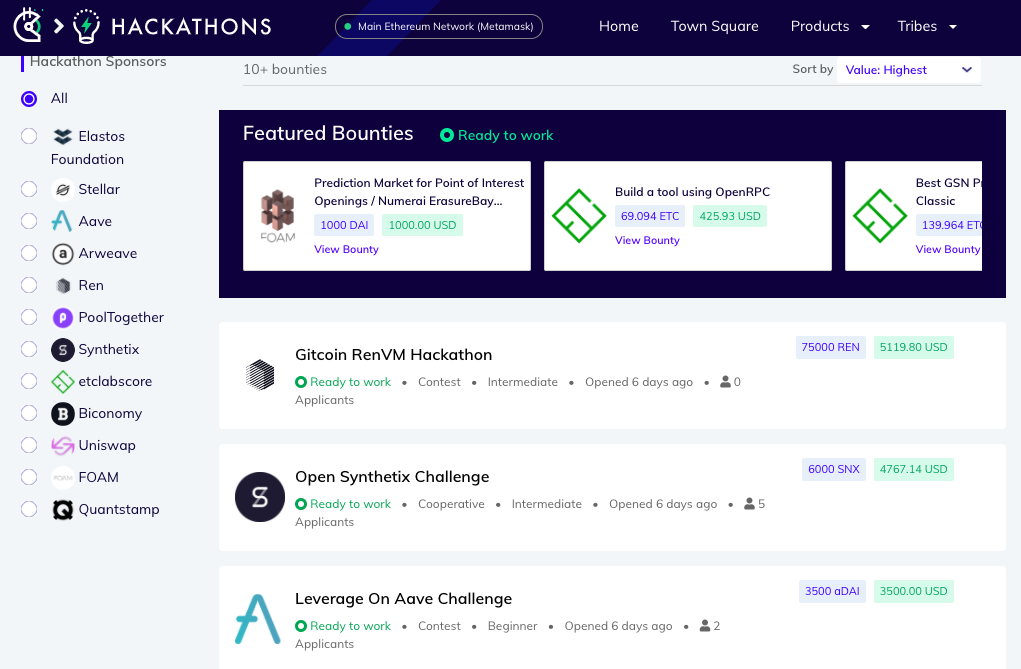Screen dimensions: 1021x669
Task: Click the FOAM logo on featured bounty card
Action: coord(278,216)
